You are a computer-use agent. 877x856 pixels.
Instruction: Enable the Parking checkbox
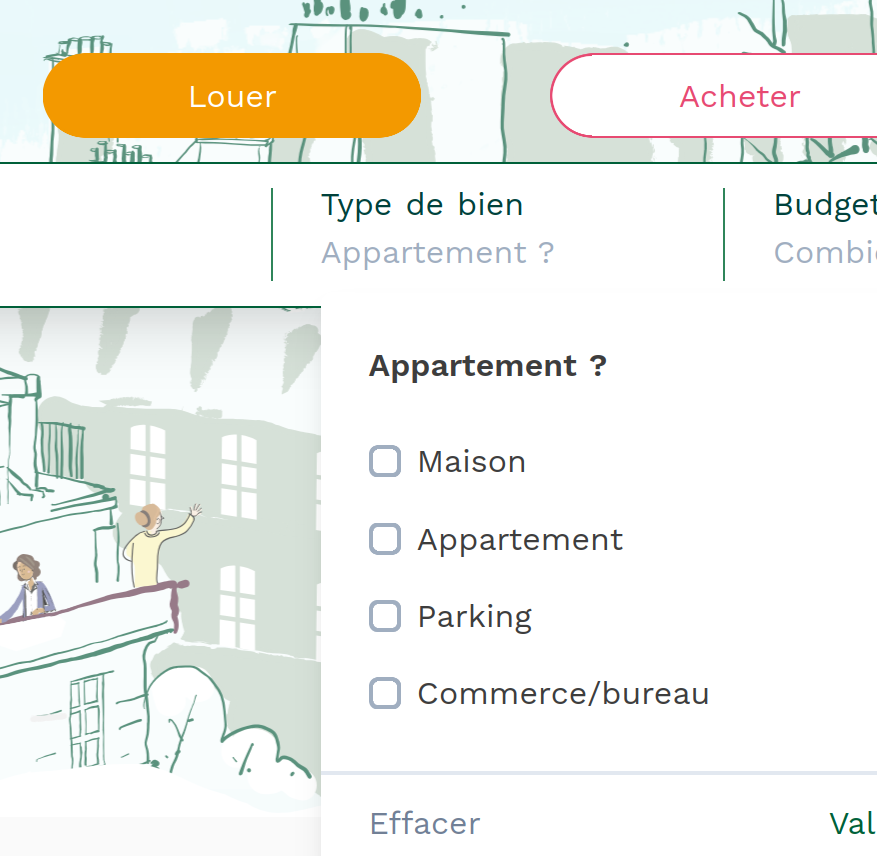point(385,616)
